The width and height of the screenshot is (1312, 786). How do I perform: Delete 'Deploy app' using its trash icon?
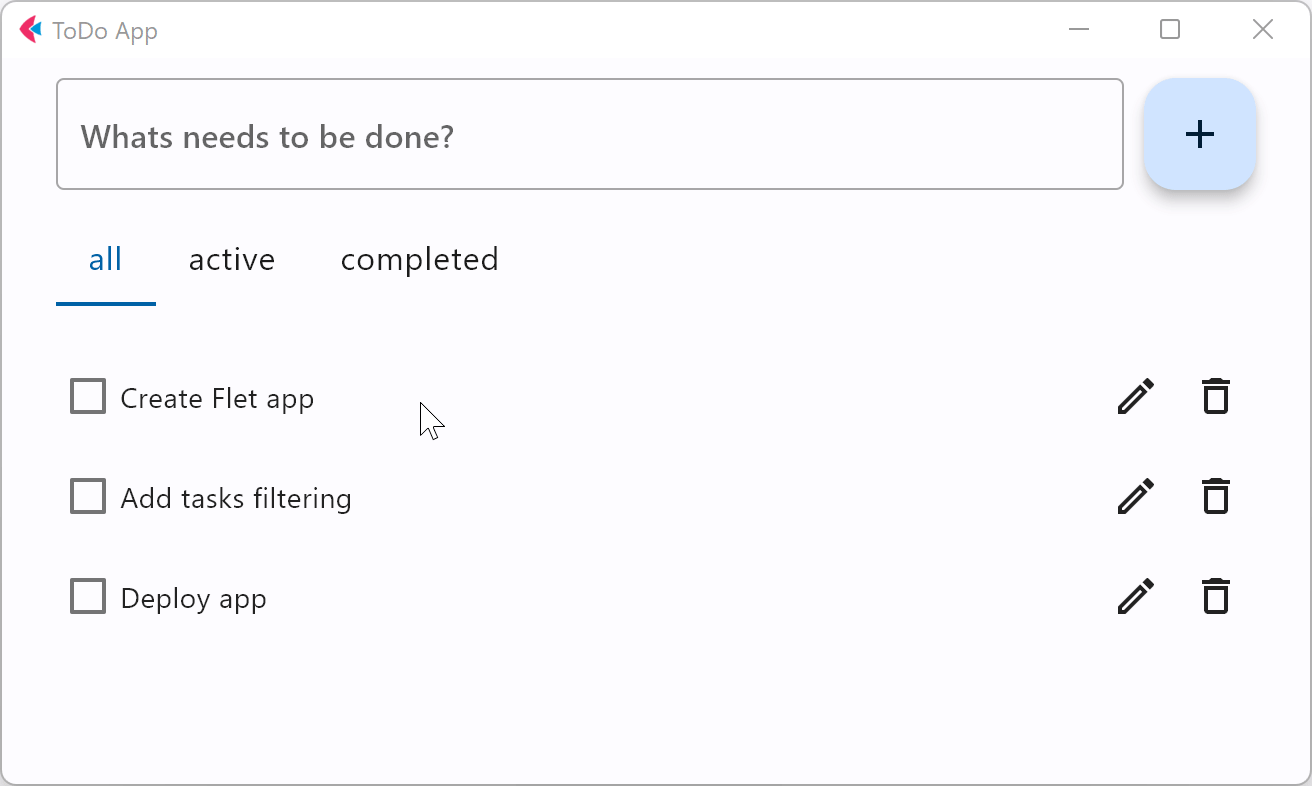[x=1216, y=596]
